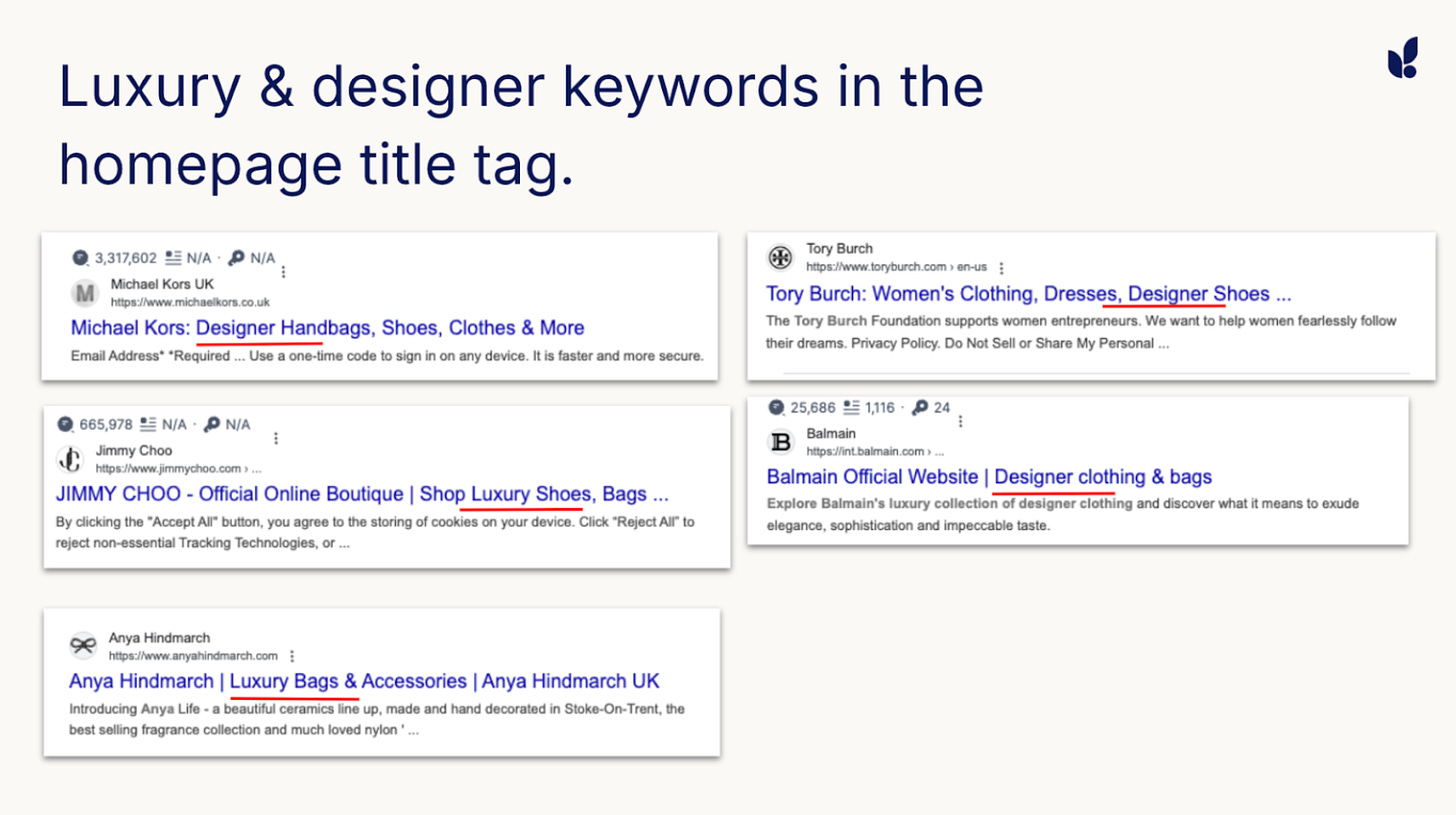This screenshot has width=1456, height=815.
Task: Open the Anya Hindmarch Luxury Bags link
Action: tap(364, 681)
